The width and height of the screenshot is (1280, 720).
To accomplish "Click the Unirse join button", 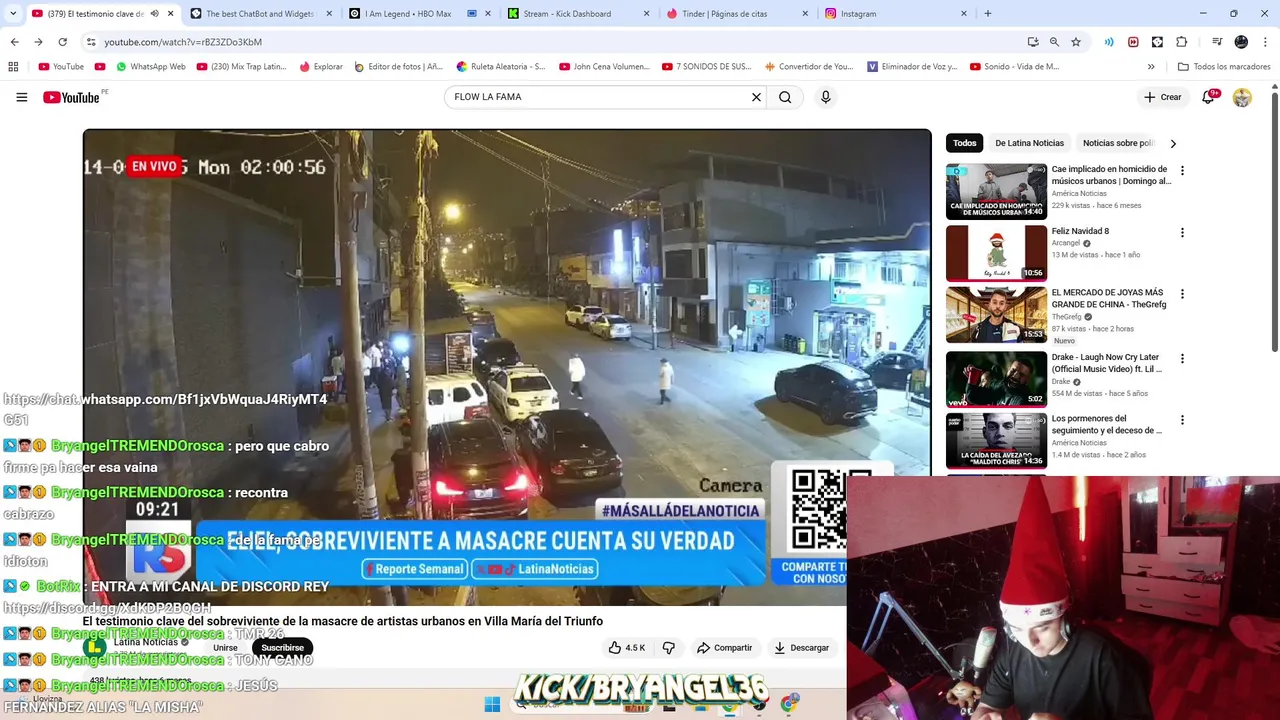I will pos(225,648).
